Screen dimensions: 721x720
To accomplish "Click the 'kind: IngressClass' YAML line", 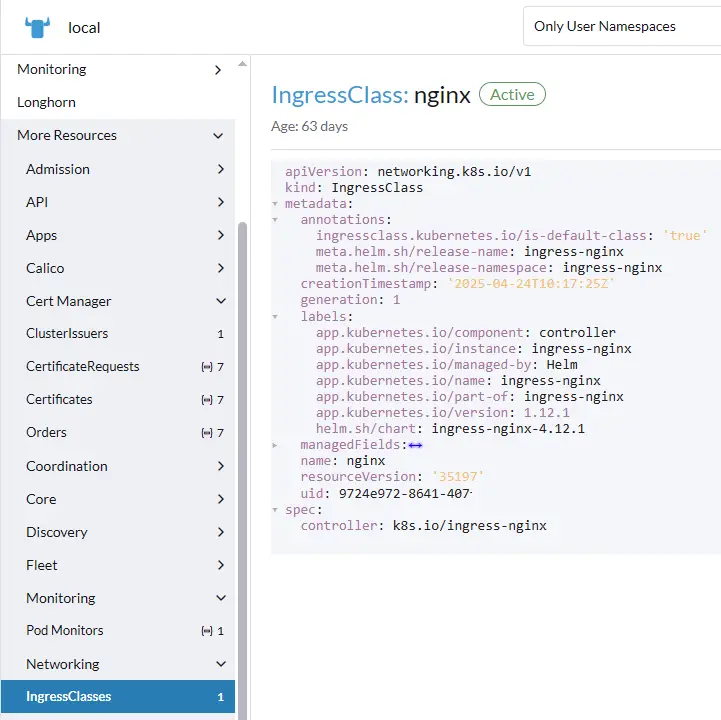I will tap(354, 188).
